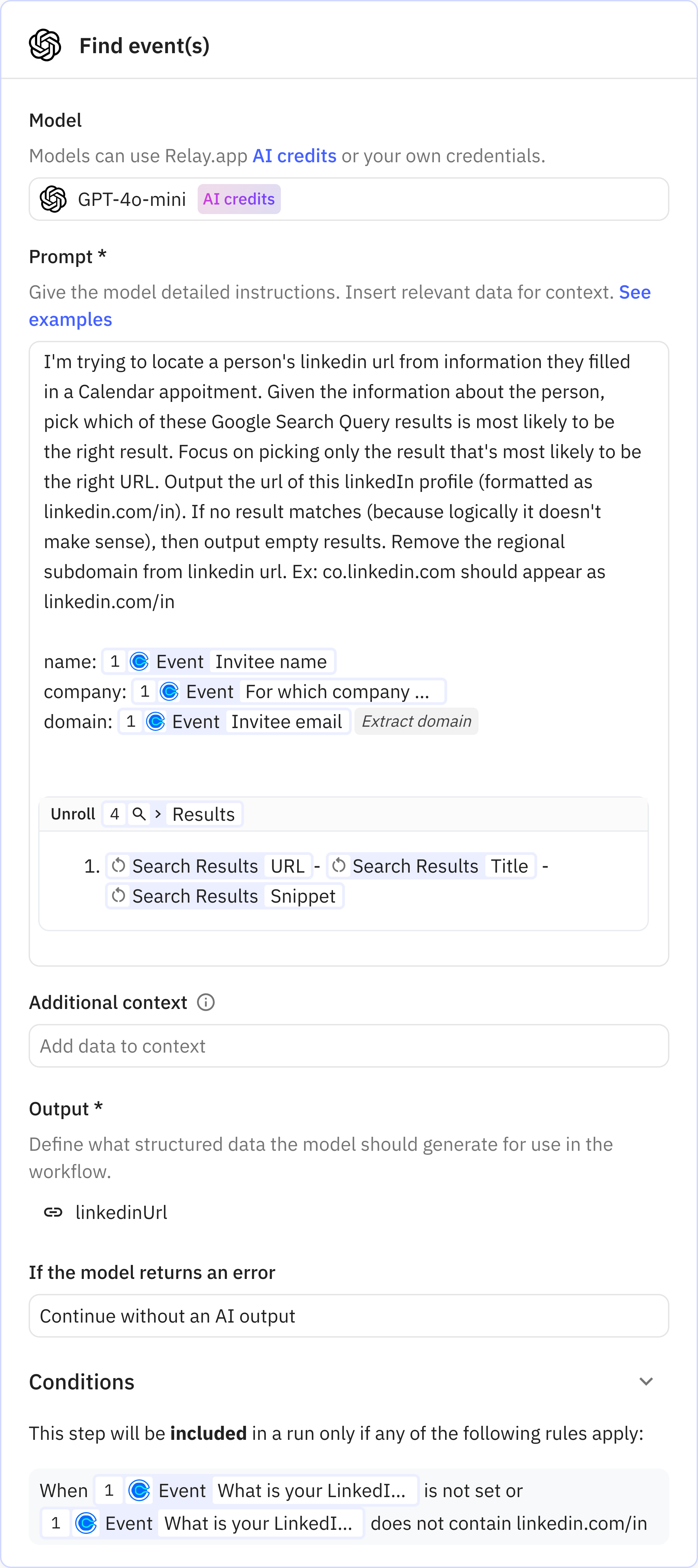The image size is (698, 1568).
Task: Select the Invitee name variable chip
Action: point(271,662)
